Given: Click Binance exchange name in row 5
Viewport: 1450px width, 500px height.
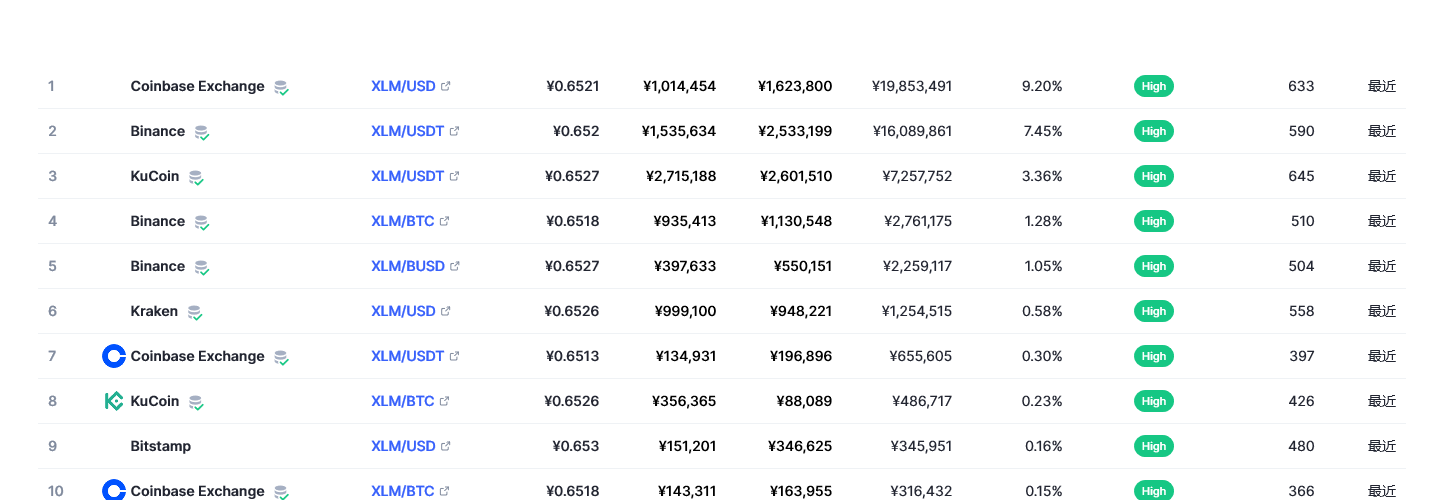Looking at the screenshot, I should pyautogui.click(x=158, y=266).
